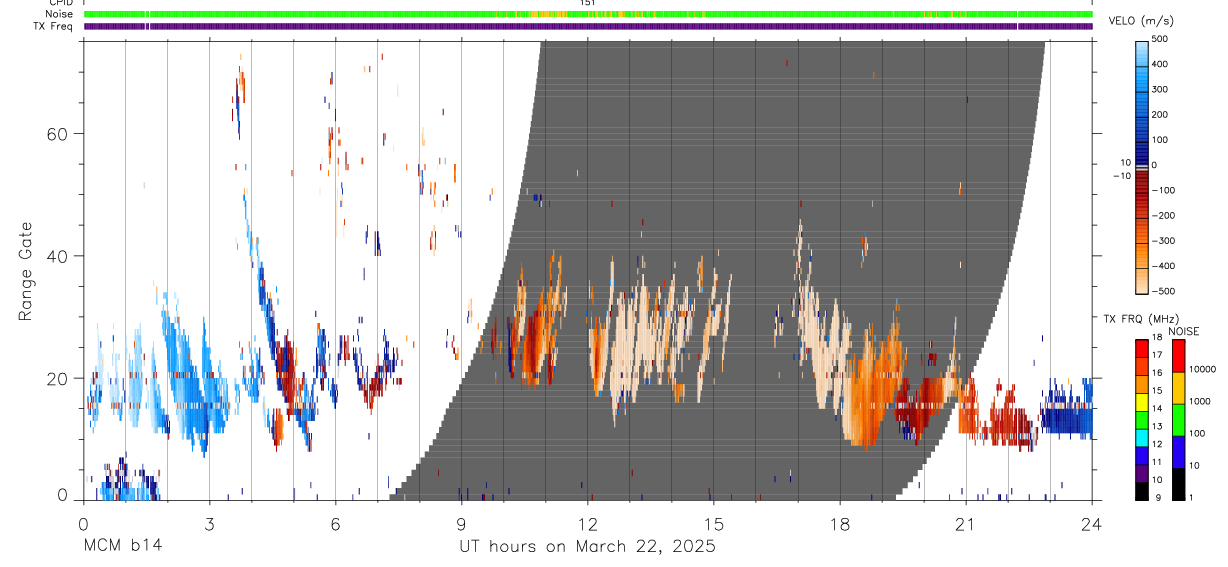The height and width of the screenshot is (567, 1228).
Task: Click the 'UT hours on March 22, 2025' title
Action: pos(587,547)
